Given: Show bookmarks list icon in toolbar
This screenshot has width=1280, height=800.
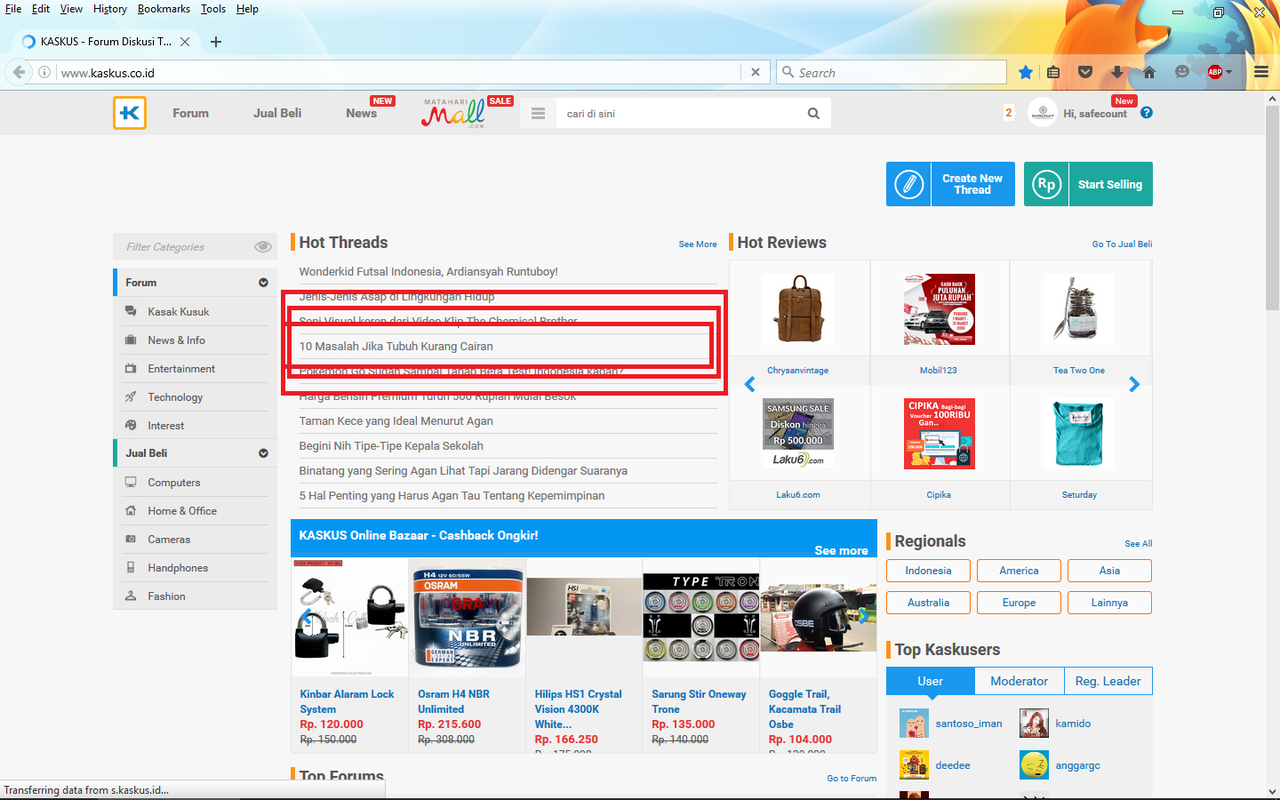Looking at the screenshot, I should coord(1053,72).
